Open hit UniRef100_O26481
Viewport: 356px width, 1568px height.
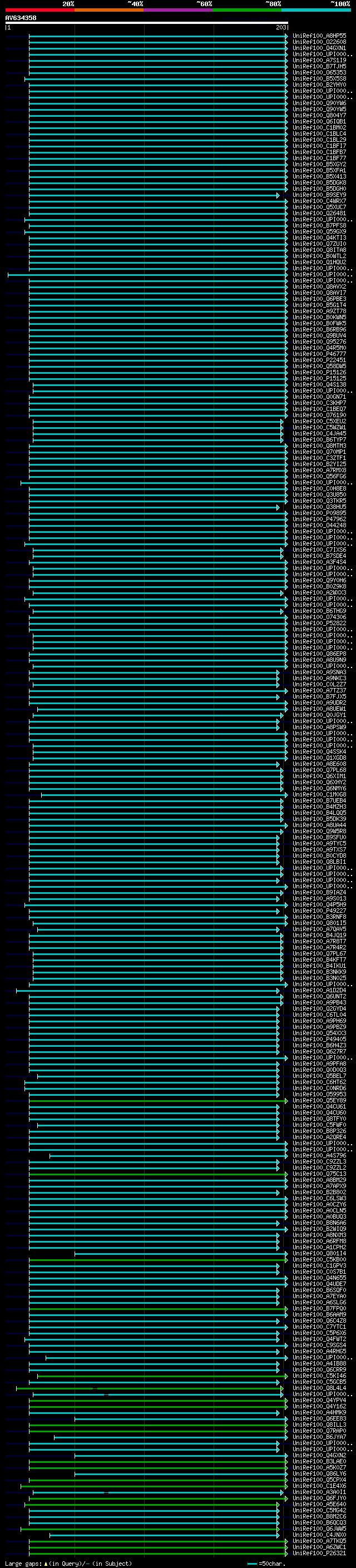click(x=319, y=214)
